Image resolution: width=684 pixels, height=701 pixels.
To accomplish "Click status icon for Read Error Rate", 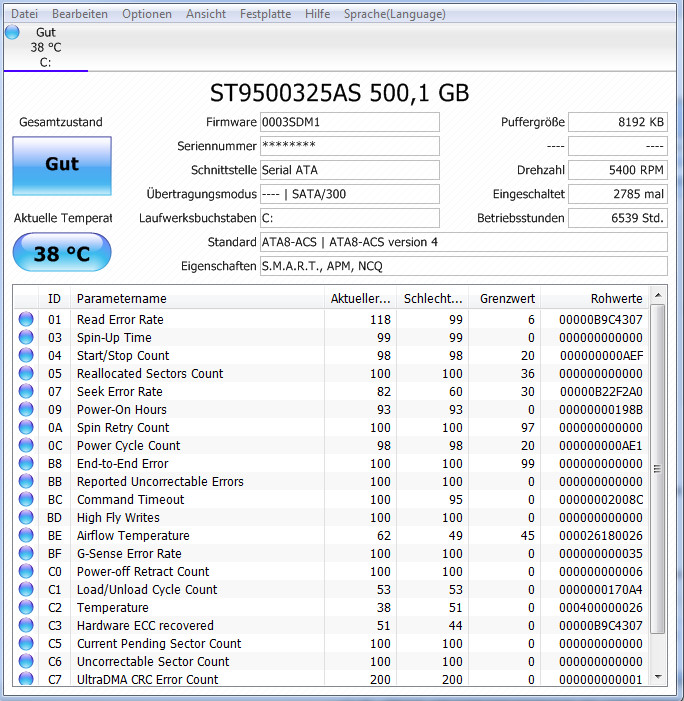I will [26, 319].
